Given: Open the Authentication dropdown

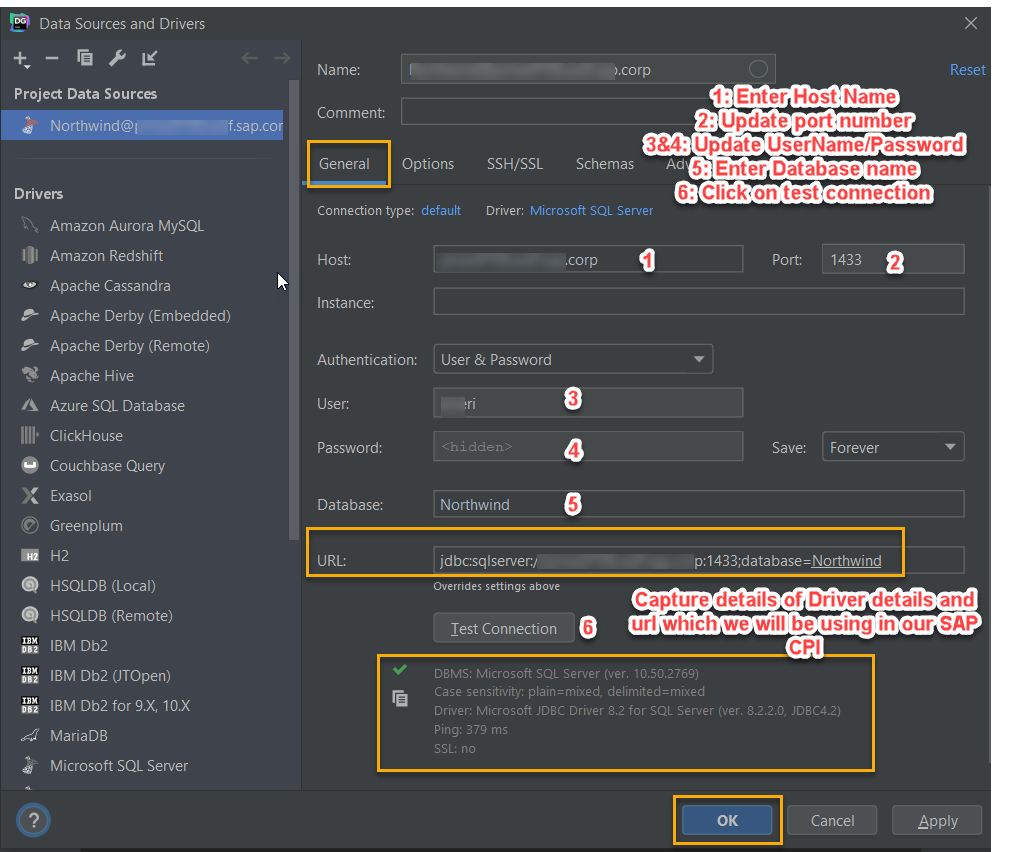Looking at the screenshot, I should click(573, 360).
